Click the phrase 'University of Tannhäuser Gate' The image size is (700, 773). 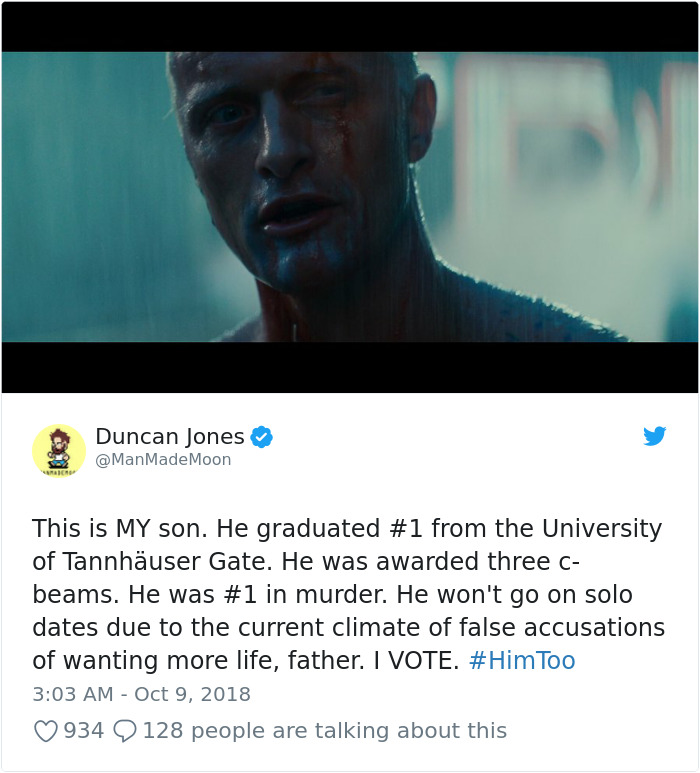point(347,545)
